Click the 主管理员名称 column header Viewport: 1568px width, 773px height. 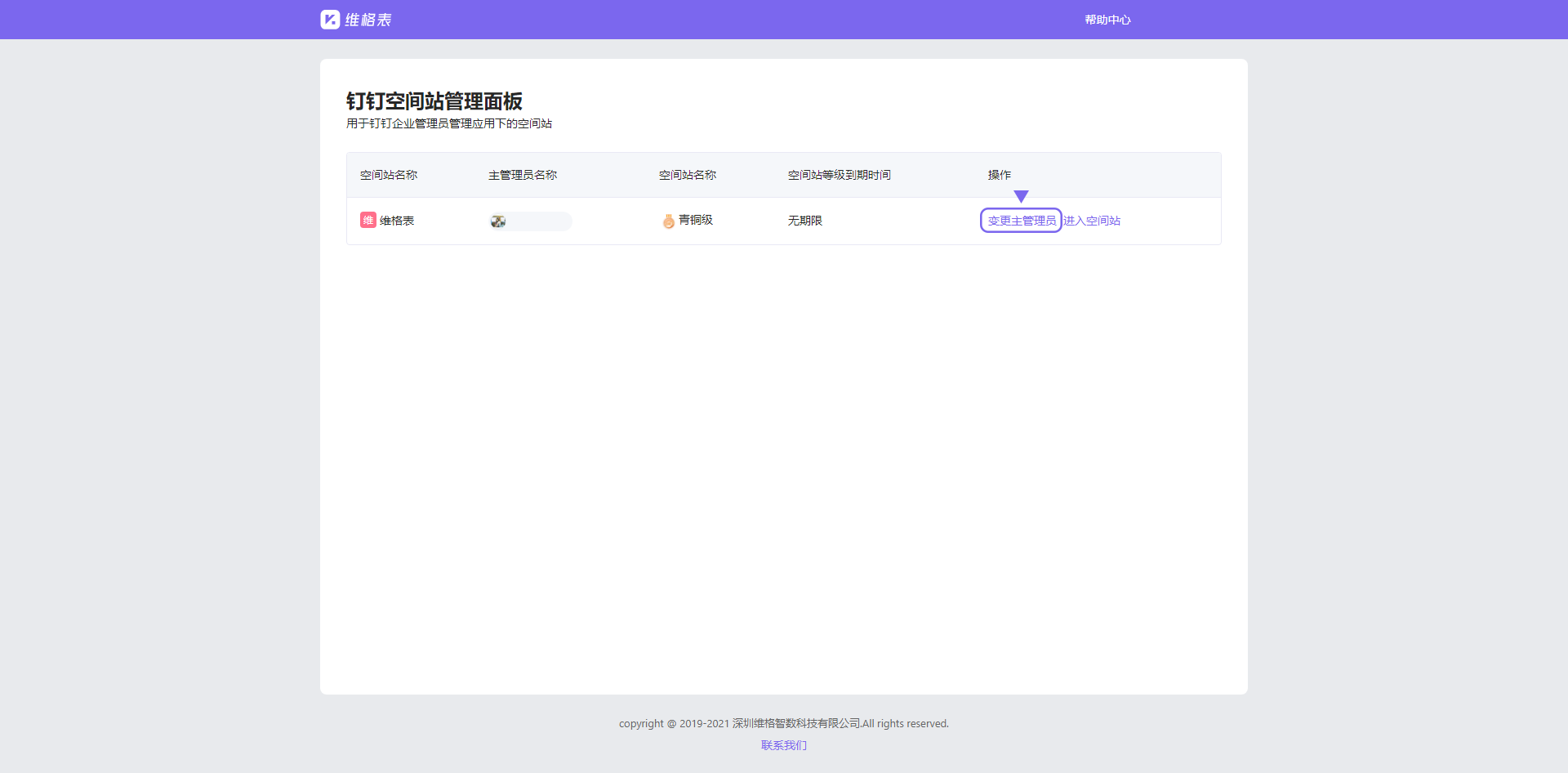[x=523, y=175]
